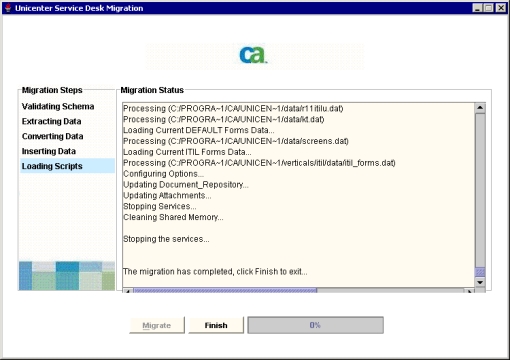This screenshot has height=360, width=510.
Task: Click 'Updating Attachments...' log line
Action: click(x=167, y=195)
